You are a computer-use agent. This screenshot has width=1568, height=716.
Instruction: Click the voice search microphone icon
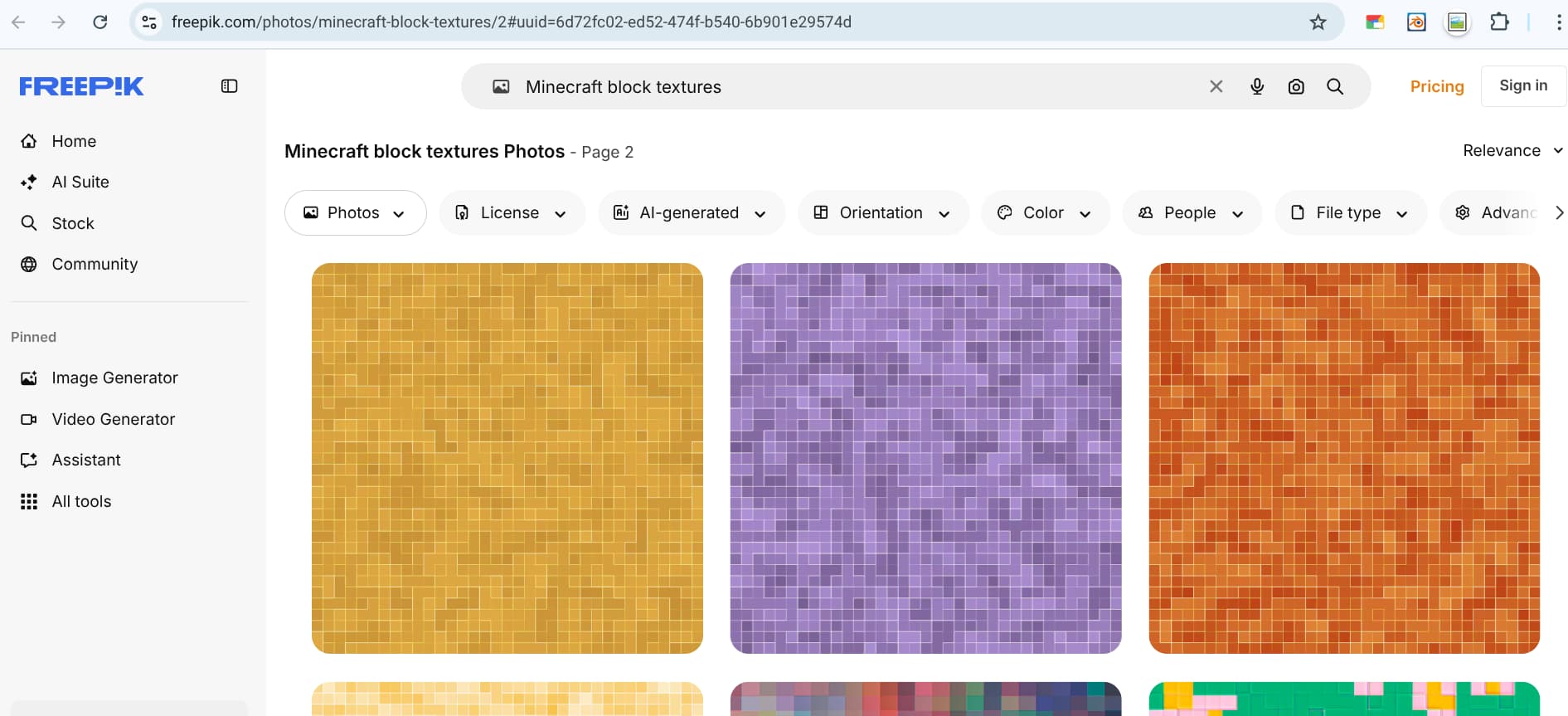coord(1257,86)
